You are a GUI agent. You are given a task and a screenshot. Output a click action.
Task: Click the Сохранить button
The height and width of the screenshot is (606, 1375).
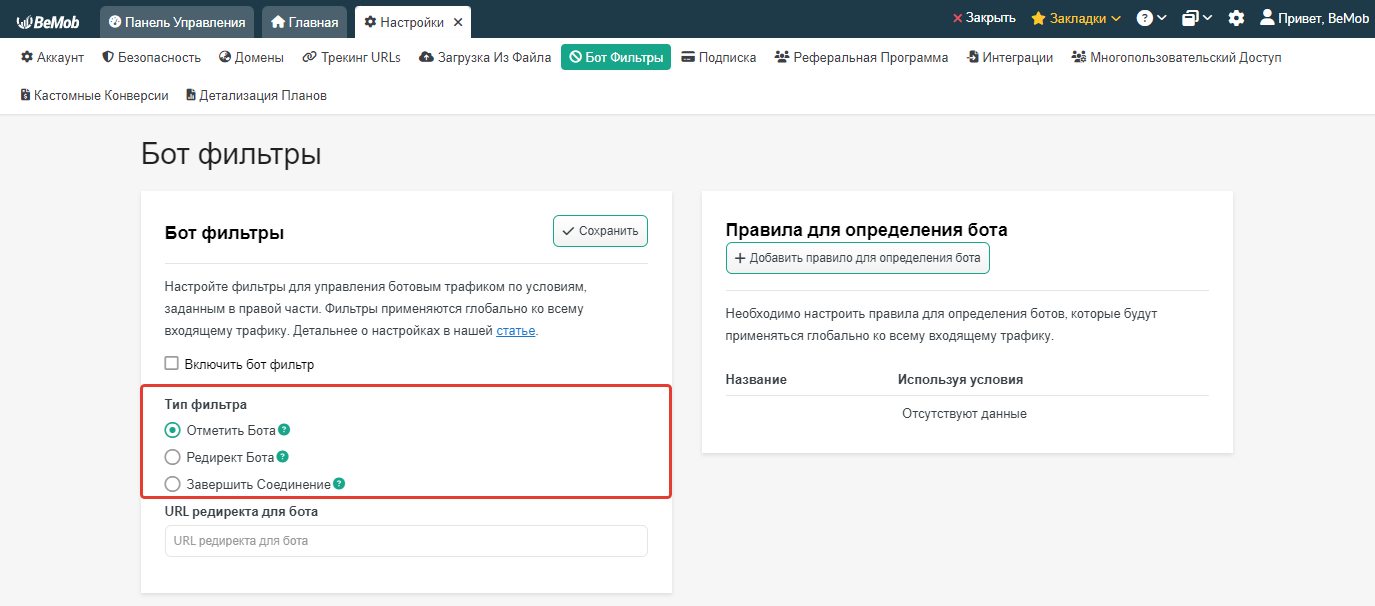point(600,231)
